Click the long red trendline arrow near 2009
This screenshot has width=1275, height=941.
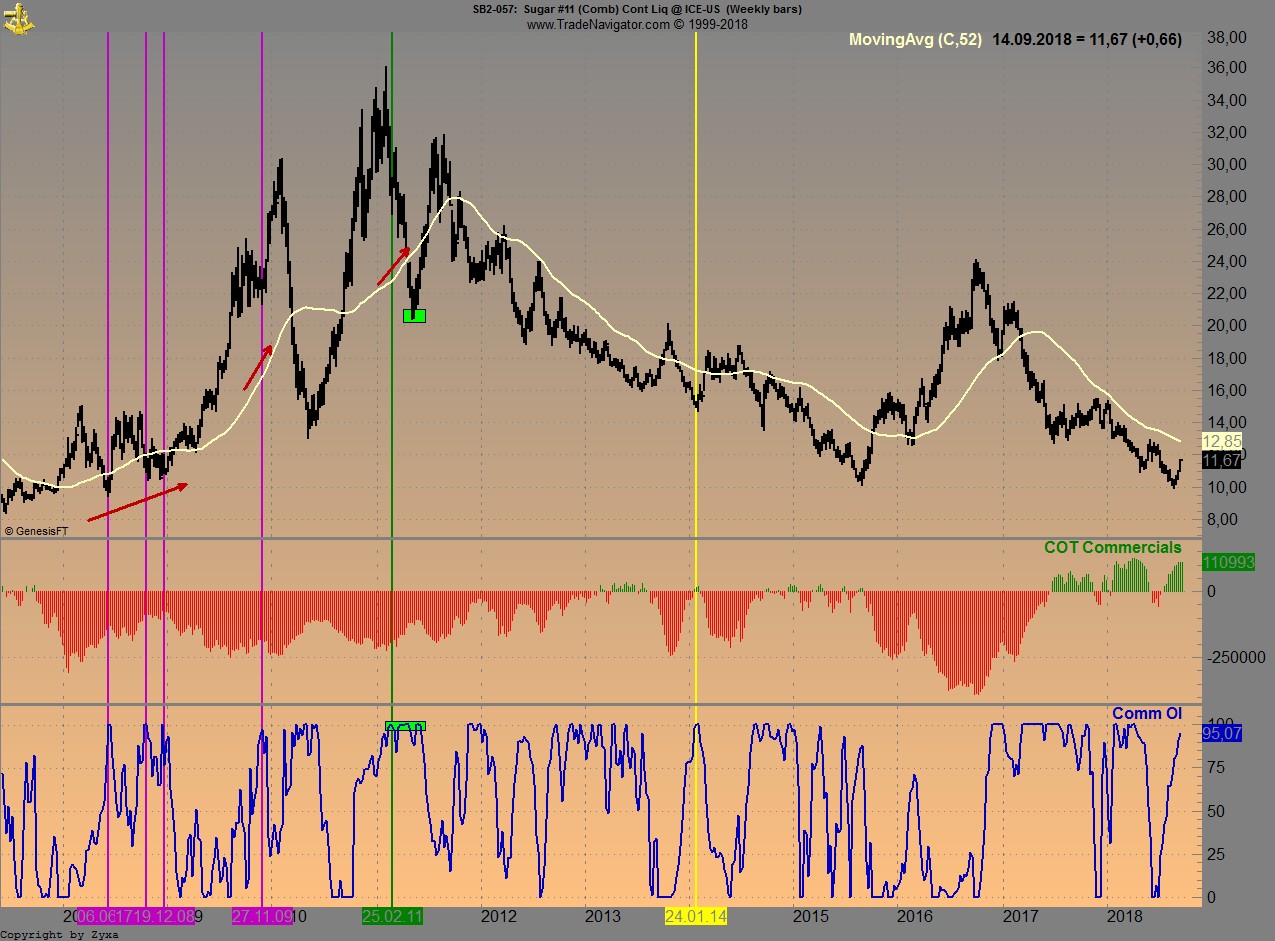(x=137, y=502)
